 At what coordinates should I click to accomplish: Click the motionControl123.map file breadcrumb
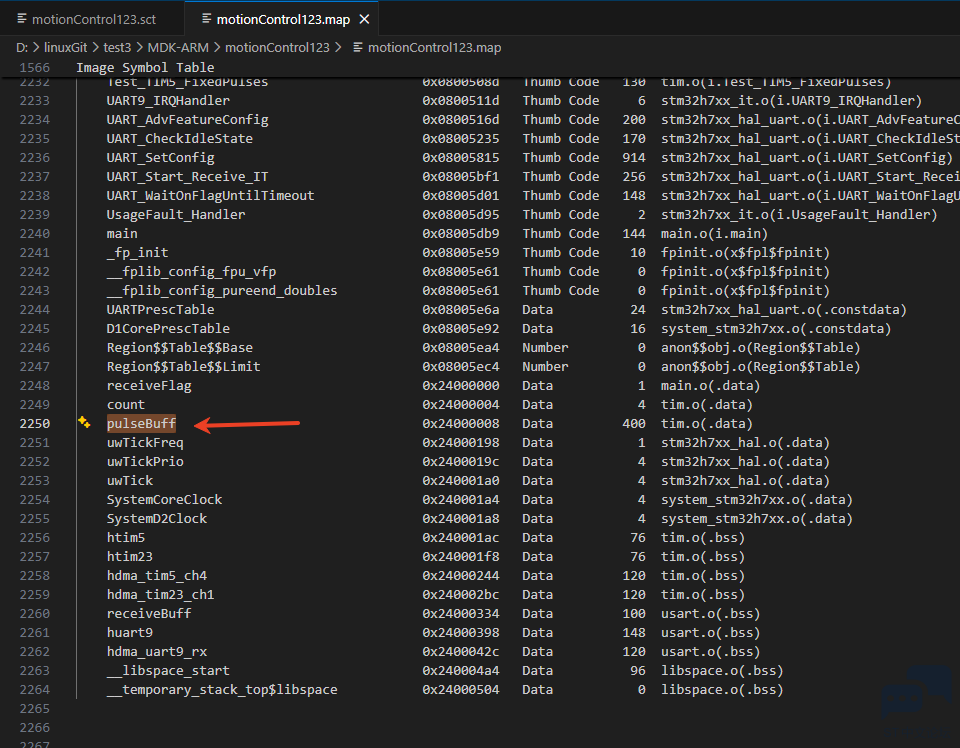point(434,47)
